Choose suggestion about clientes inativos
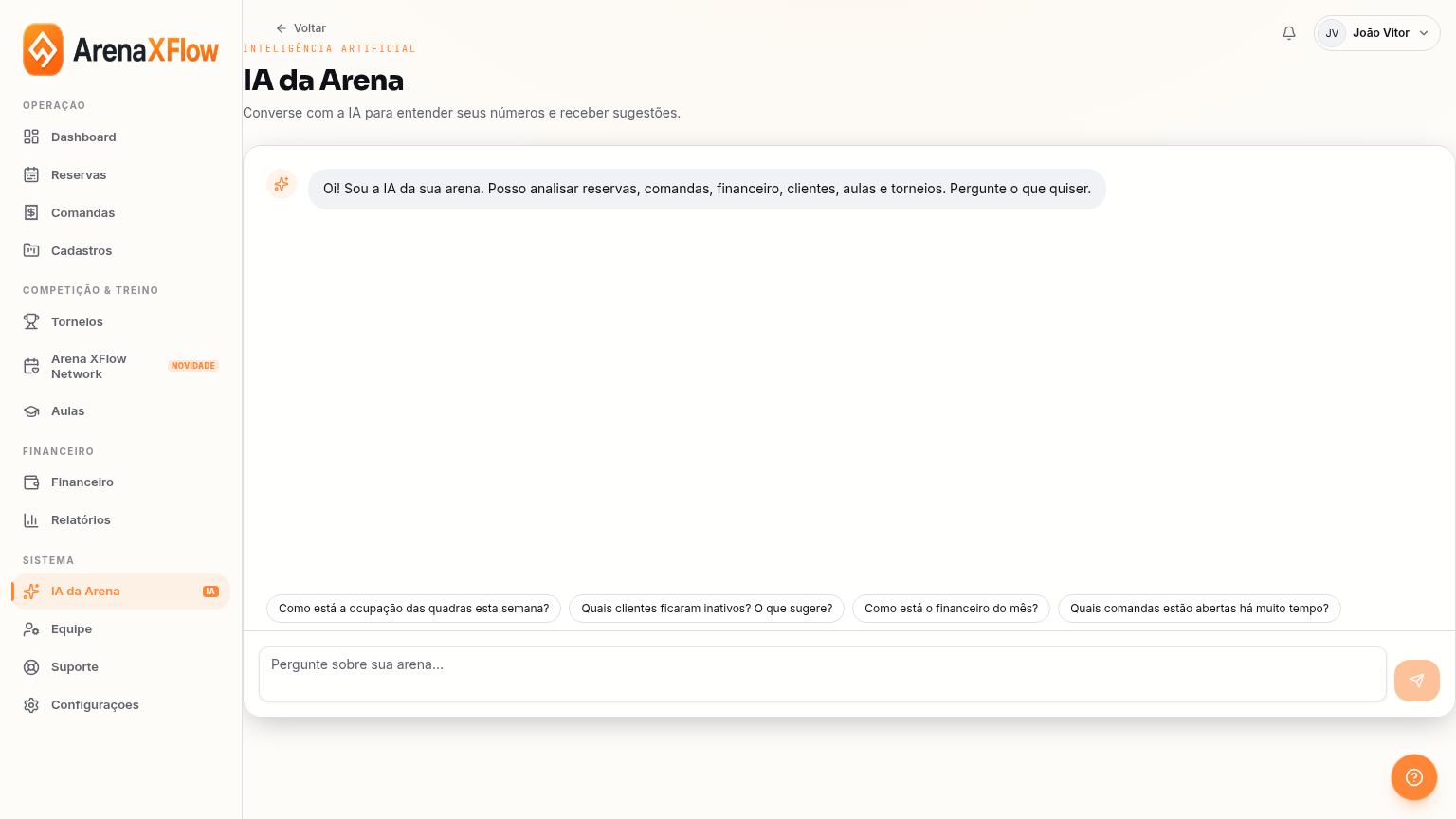 click(706, 609)
